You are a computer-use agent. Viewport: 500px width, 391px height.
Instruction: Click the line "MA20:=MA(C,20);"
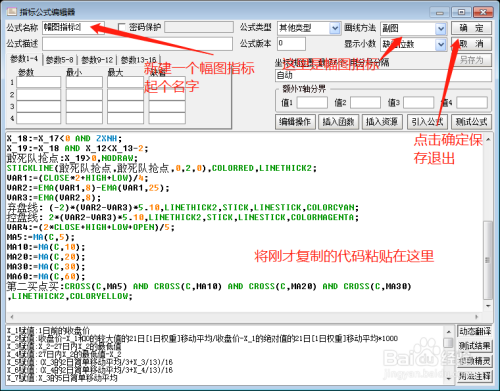[x=46, y=257]
